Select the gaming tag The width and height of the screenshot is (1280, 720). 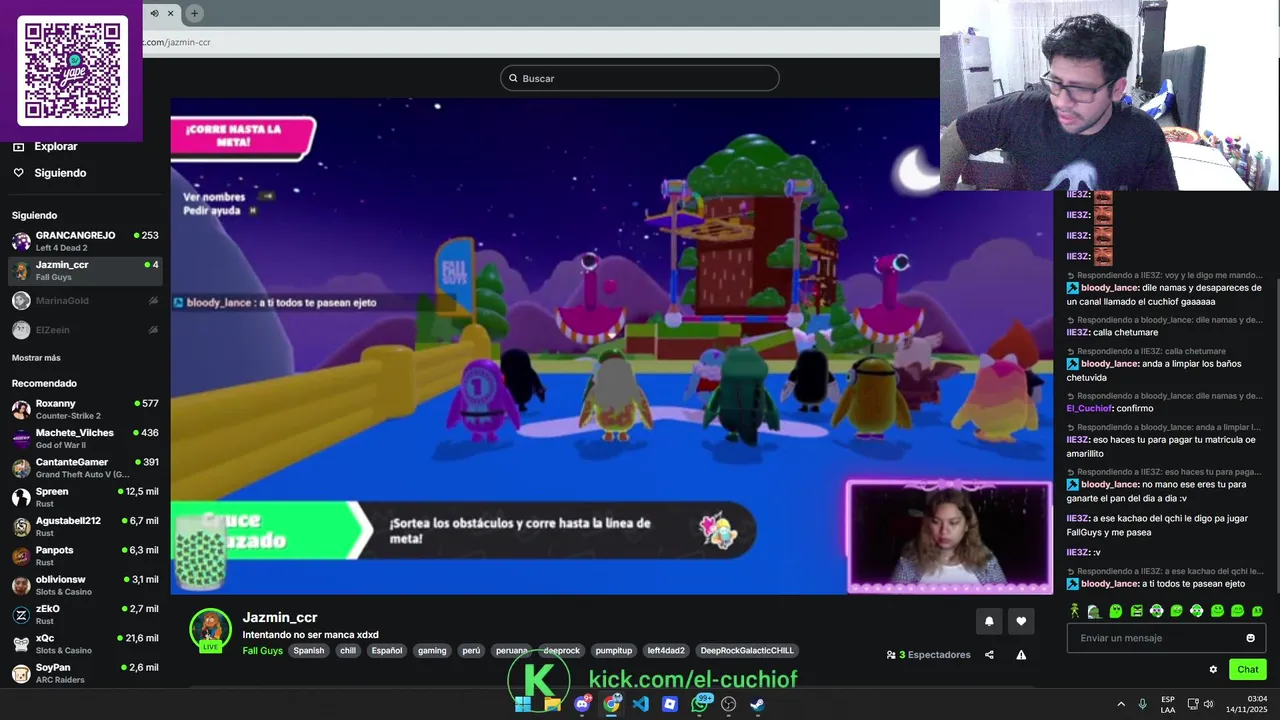pos(432,650)
